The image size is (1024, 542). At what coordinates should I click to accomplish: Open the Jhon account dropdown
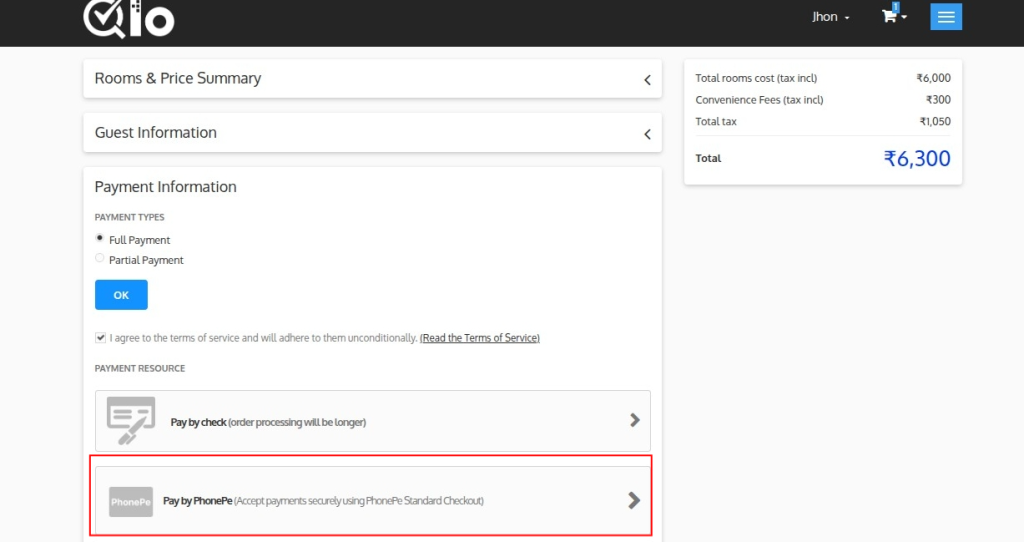831,17
